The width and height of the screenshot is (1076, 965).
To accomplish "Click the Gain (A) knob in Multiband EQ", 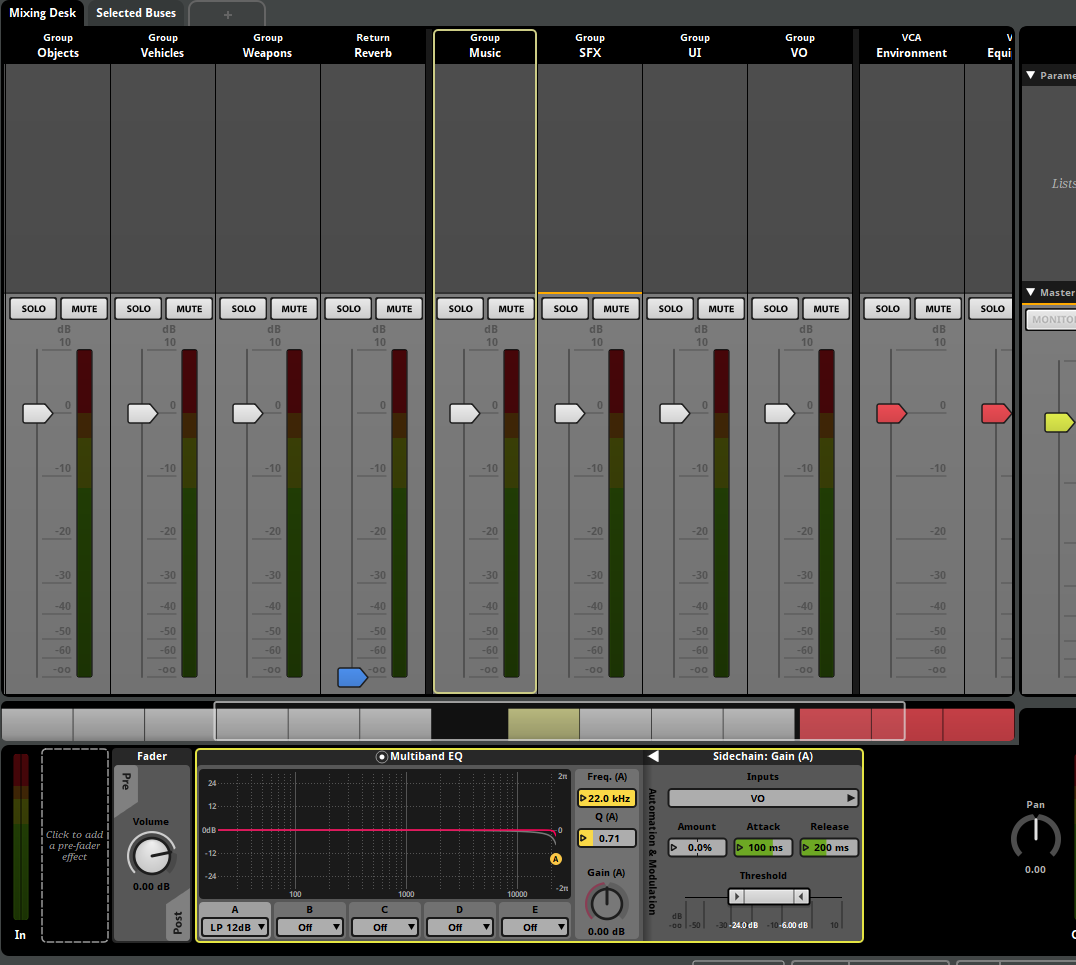I will pos(606,905).
